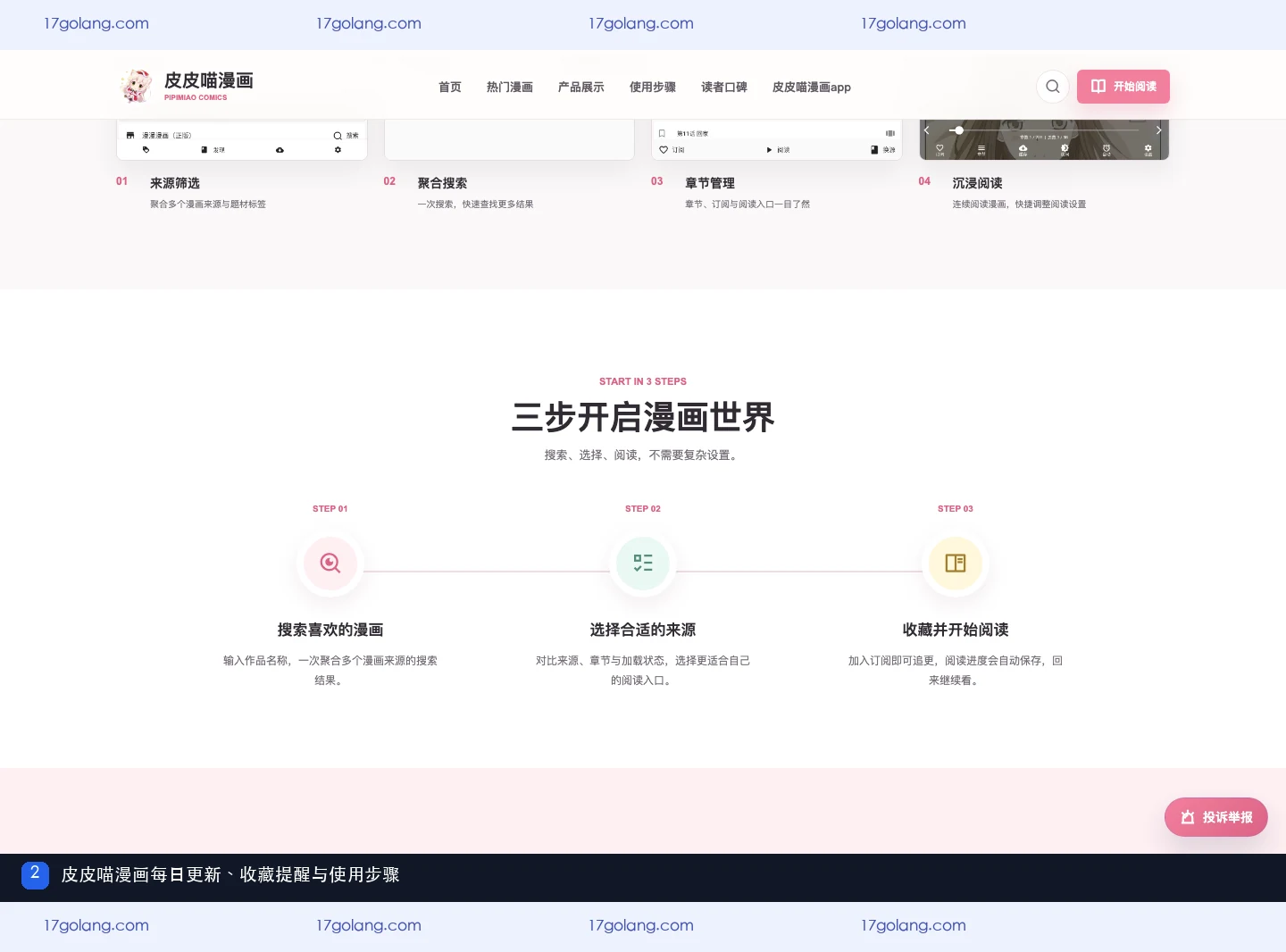This screenshot has width=1286, height=952.
Task: Click the 搜索喜欢的漫画 magnifier step icon
Action: (330, 564)
